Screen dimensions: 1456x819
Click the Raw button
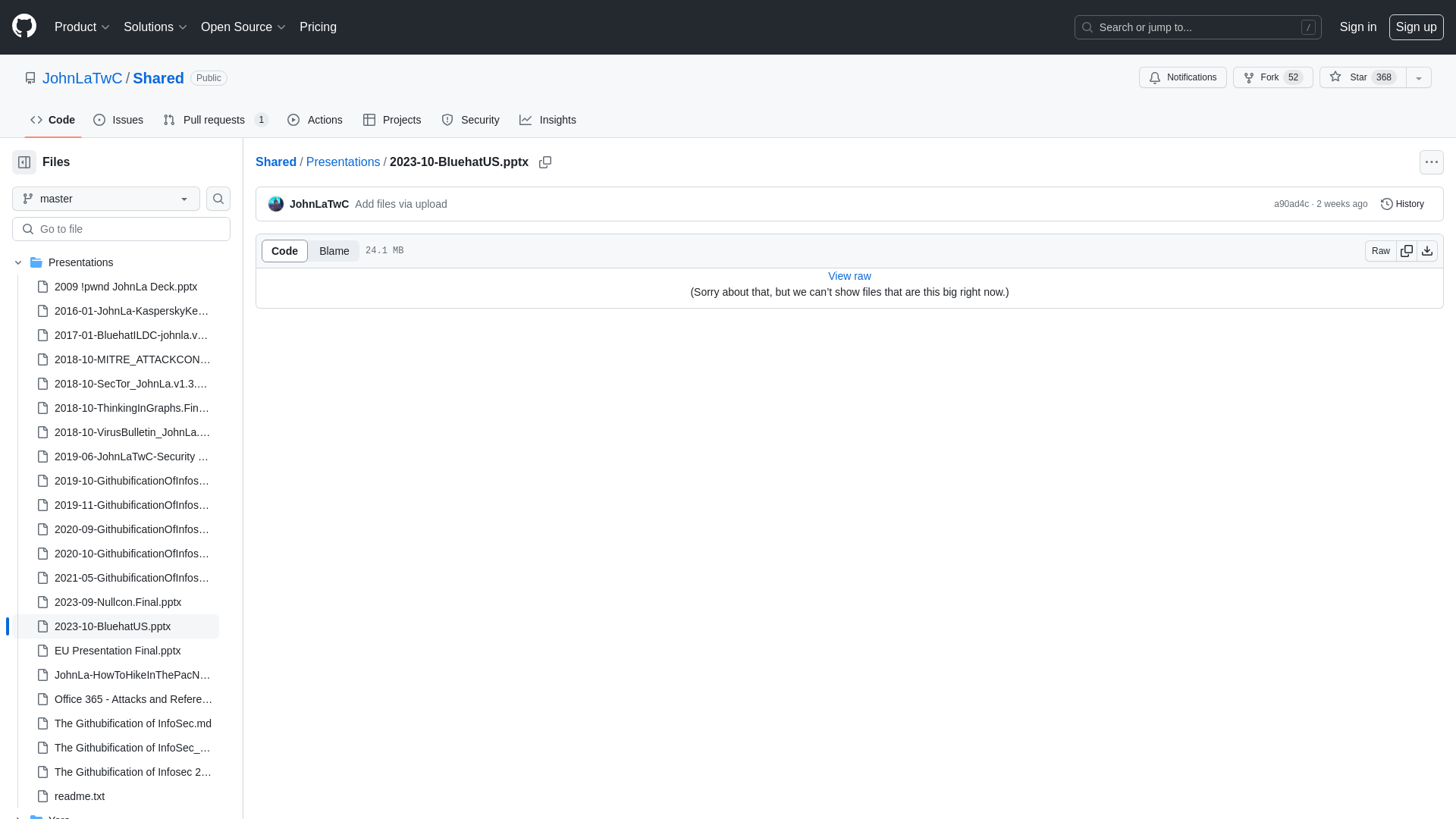pyautogui.click(x=1380, y=251)
